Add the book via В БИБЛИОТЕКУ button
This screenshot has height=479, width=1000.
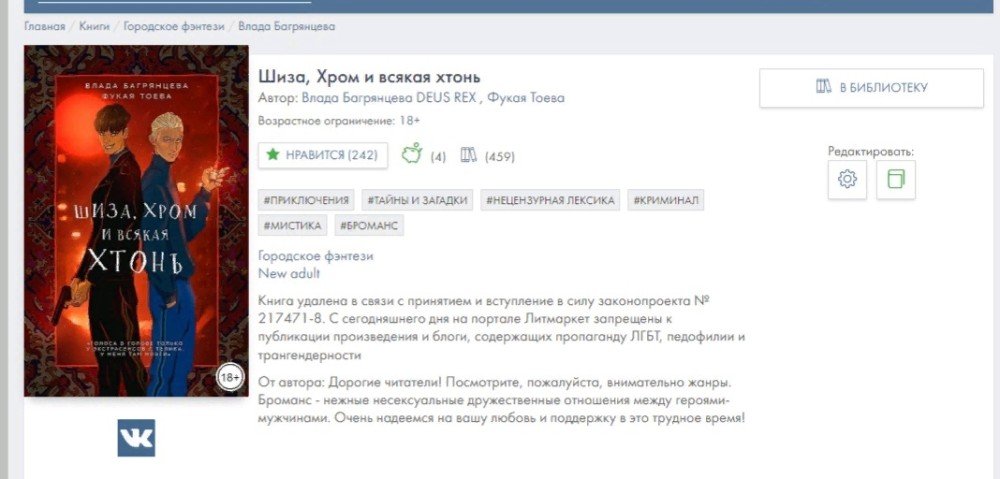tap(871, 87)
